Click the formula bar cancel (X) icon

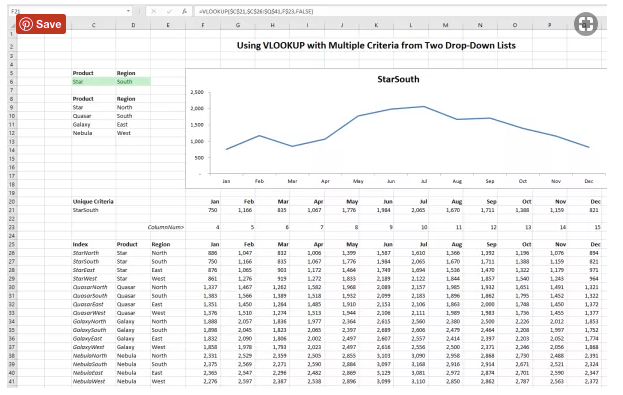pos(154,12)
